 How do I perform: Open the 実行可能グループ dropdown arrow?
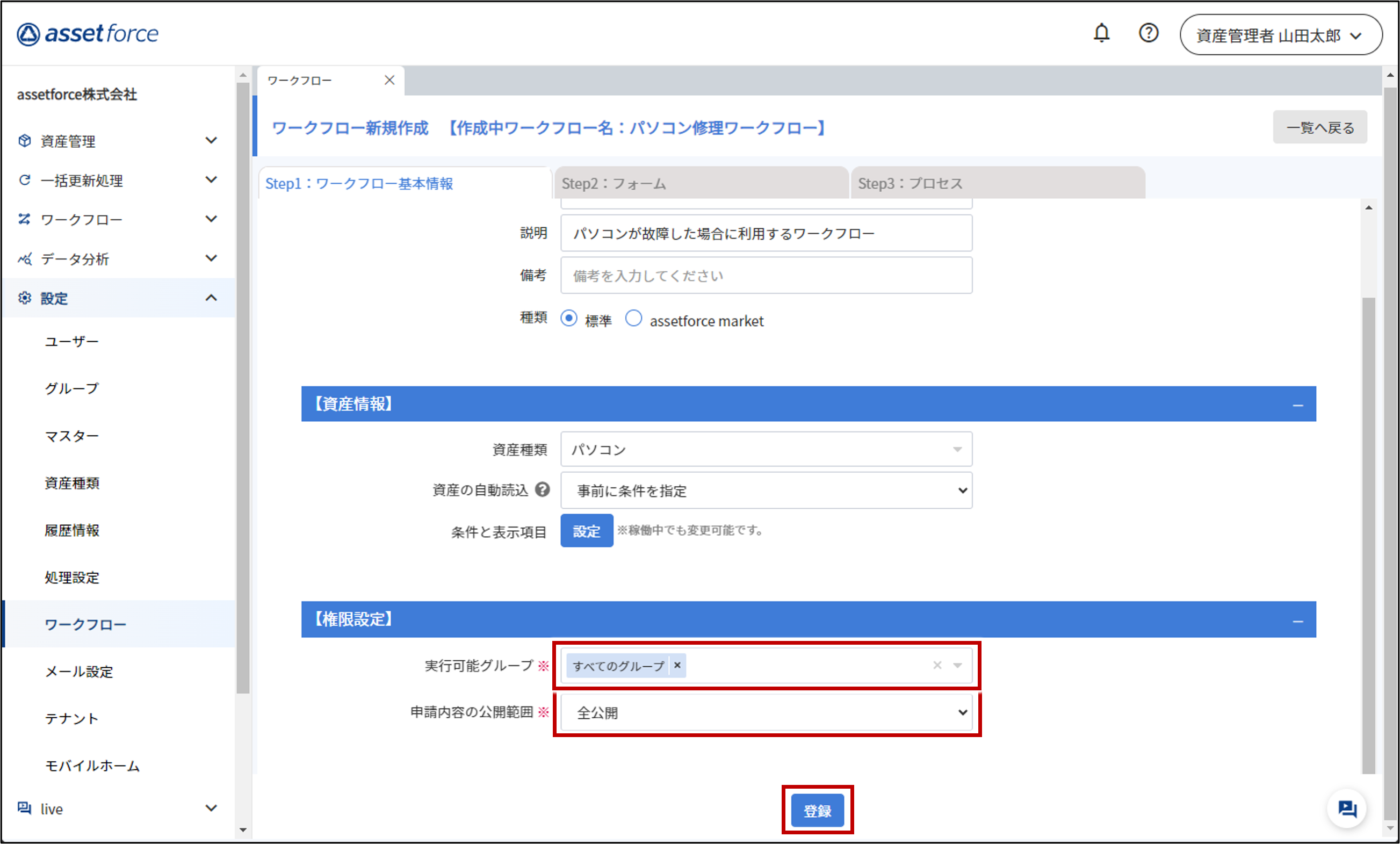958,665
